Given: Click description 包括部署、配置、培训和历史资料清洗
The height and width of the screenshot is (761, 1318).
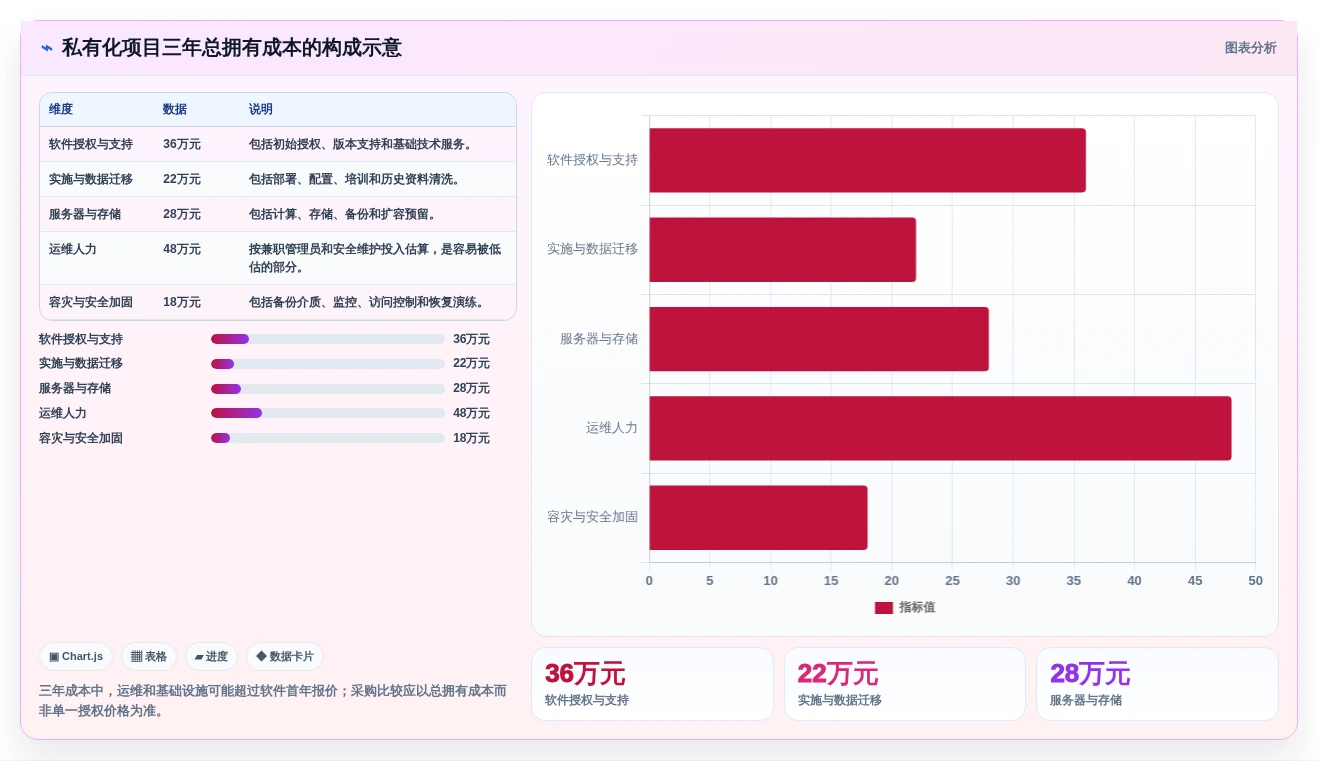Looking at the screenshot, I should [357, 179].
